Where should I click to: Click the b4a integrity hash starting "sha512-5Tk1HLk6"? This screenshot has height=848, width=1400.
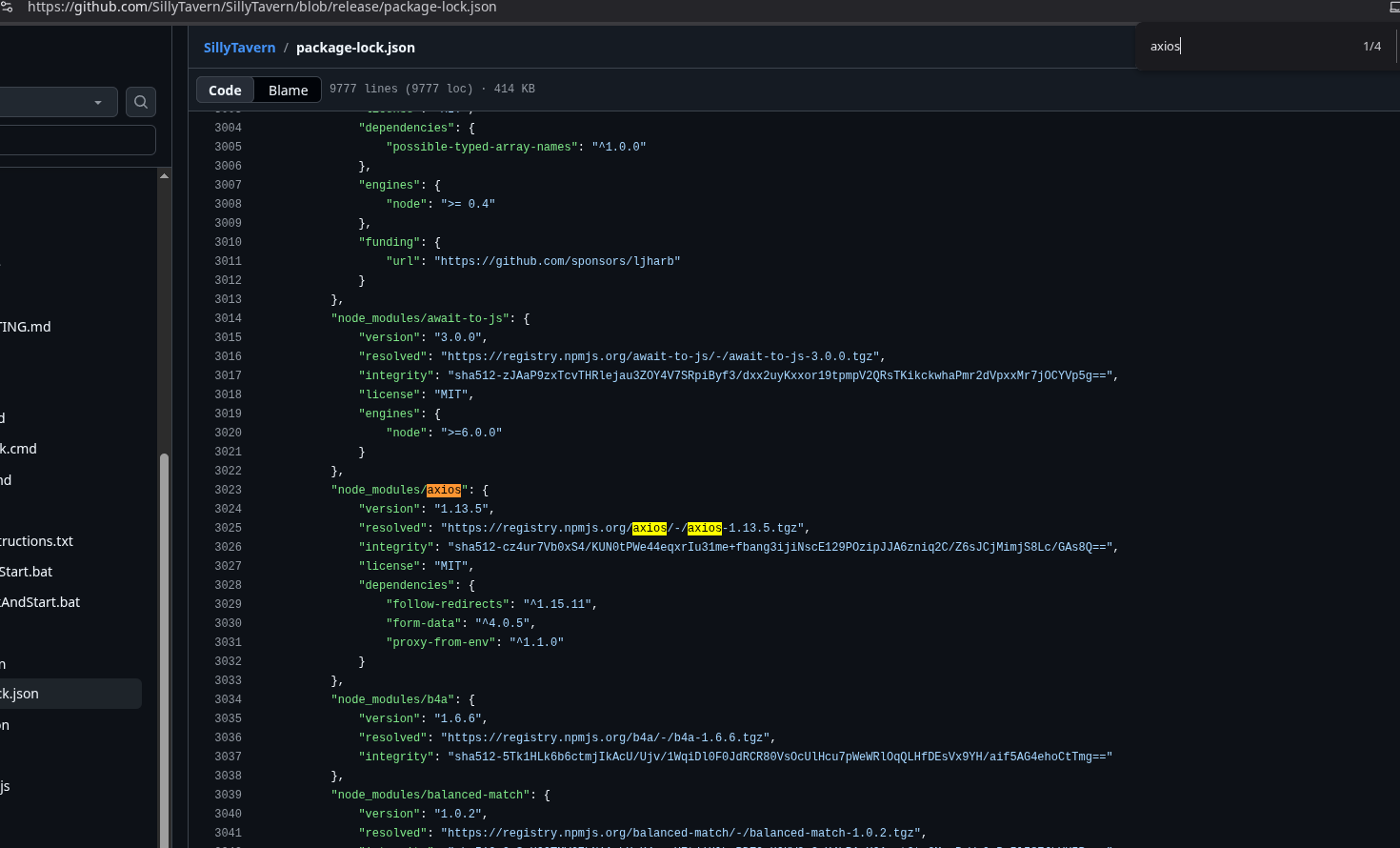[x=780, y=757]
